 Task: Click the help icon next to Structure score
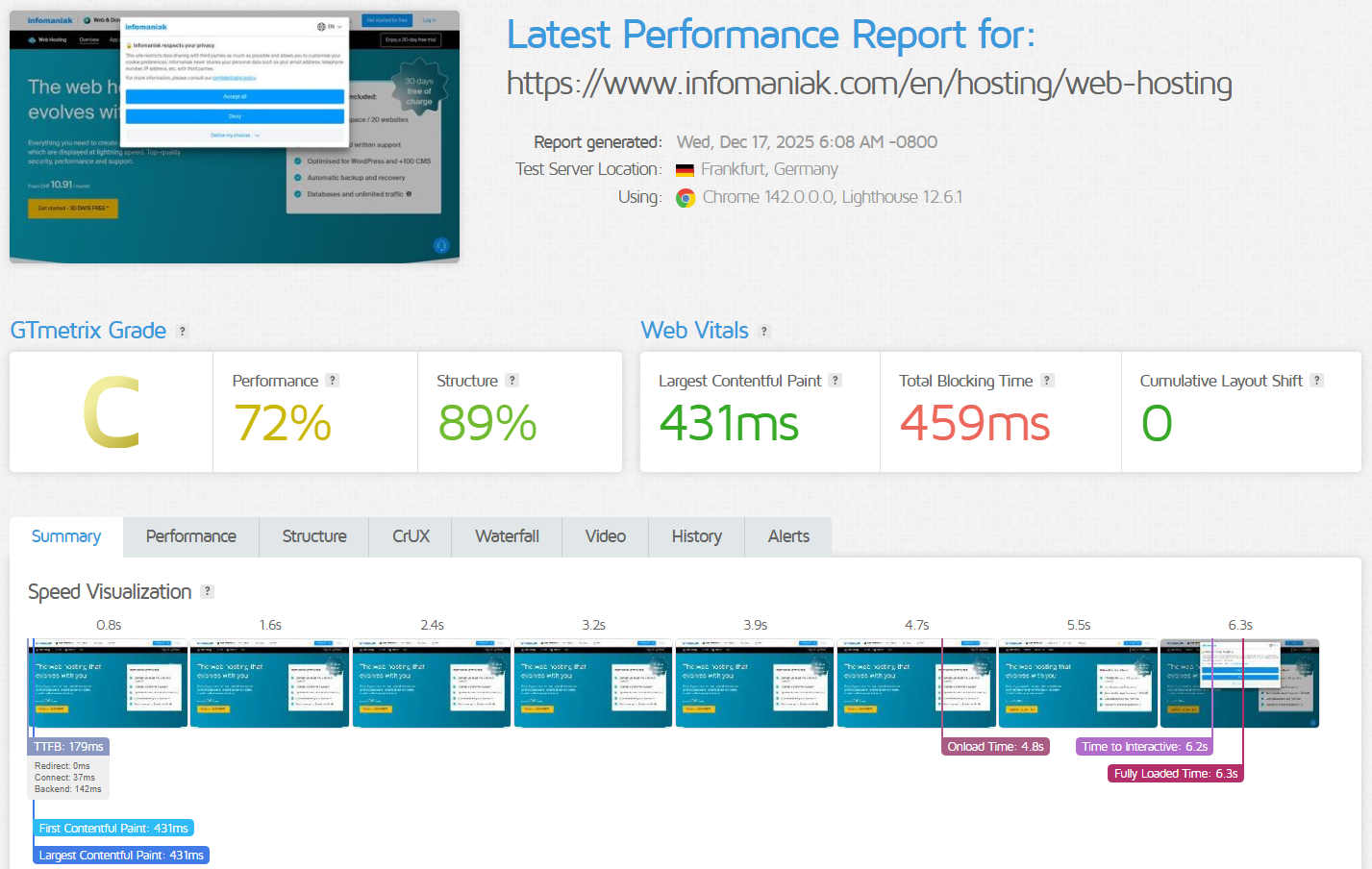point(512,381)
